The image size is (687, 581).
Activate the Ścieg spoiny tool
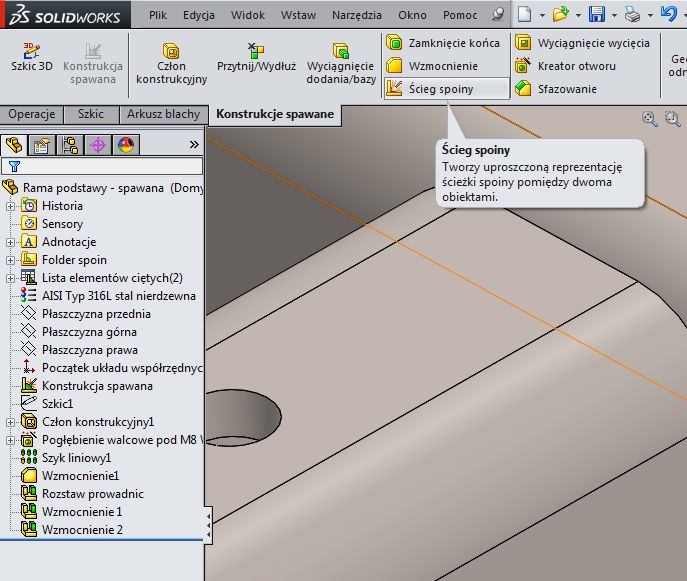tap(441, 89)
